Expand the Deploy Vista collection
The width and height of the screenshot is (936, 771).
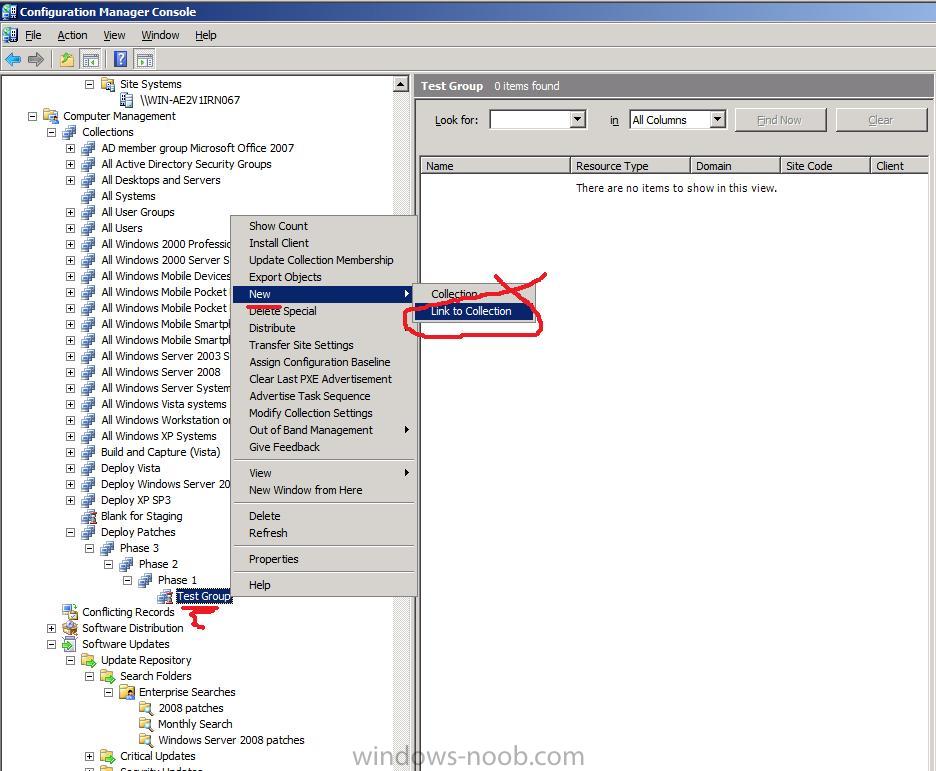coord(70,468)
